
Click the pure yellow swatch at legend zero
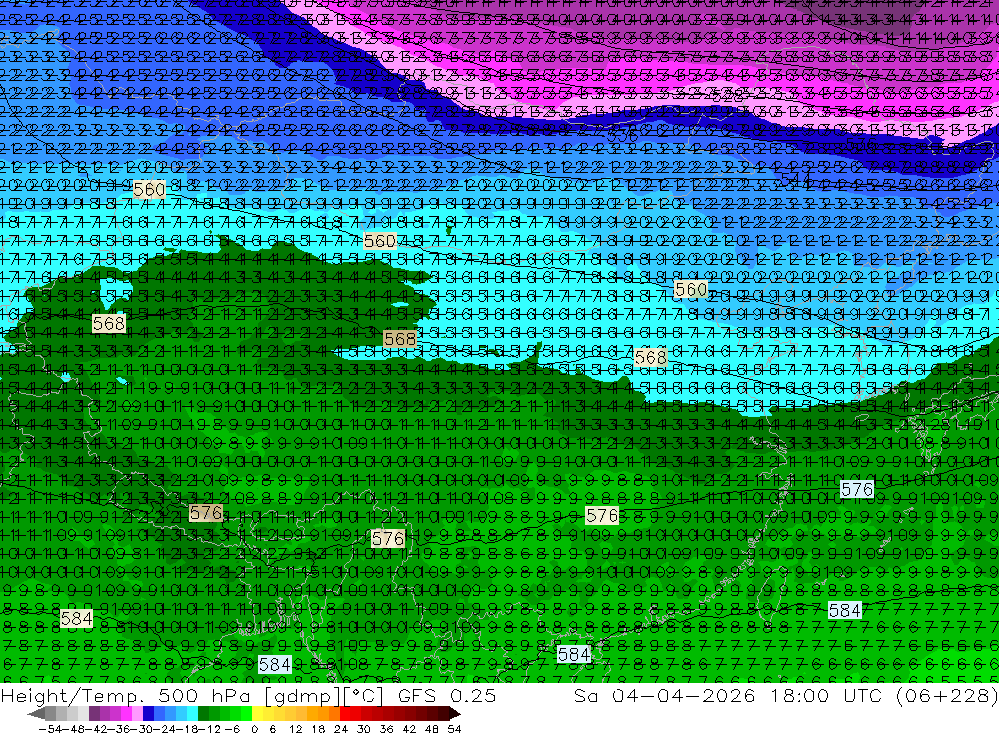coord(258,714)
